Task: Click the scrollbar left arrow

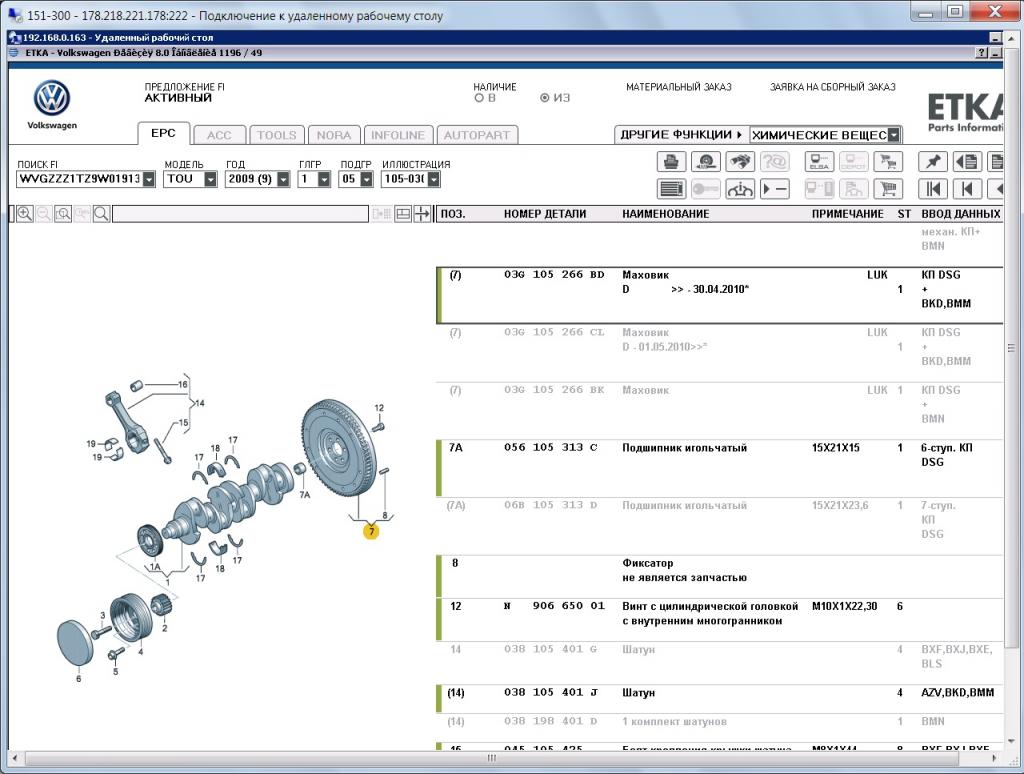Action: click(x=15, y=758)
